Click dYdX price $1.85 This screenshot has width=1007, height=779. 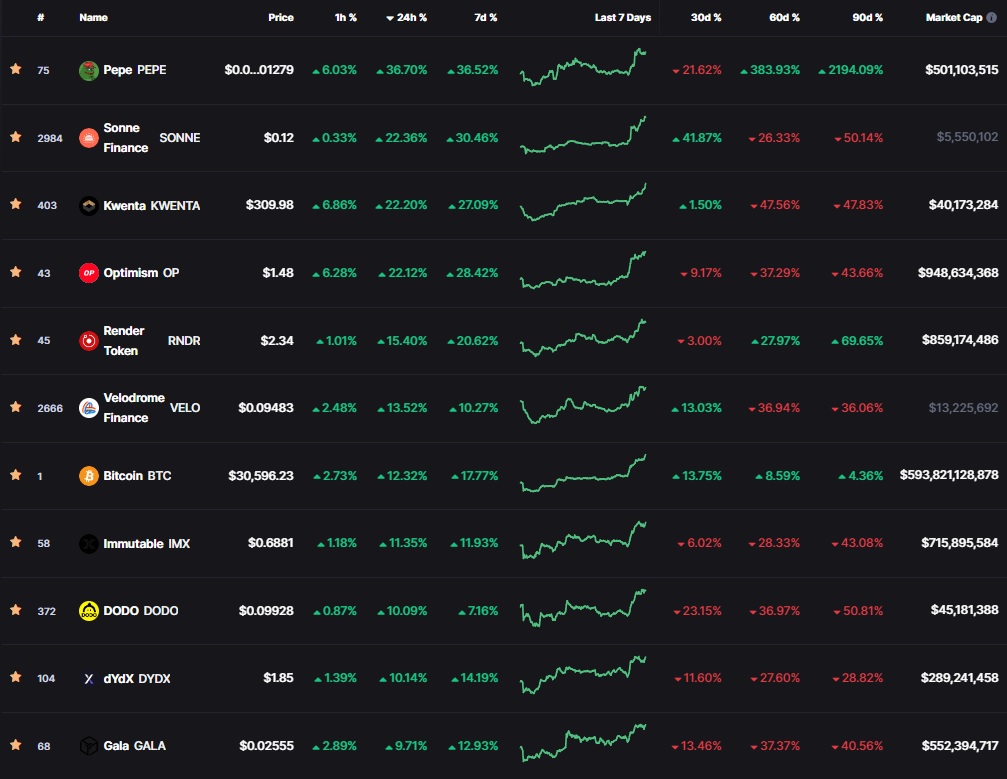[x=278, y=678]
